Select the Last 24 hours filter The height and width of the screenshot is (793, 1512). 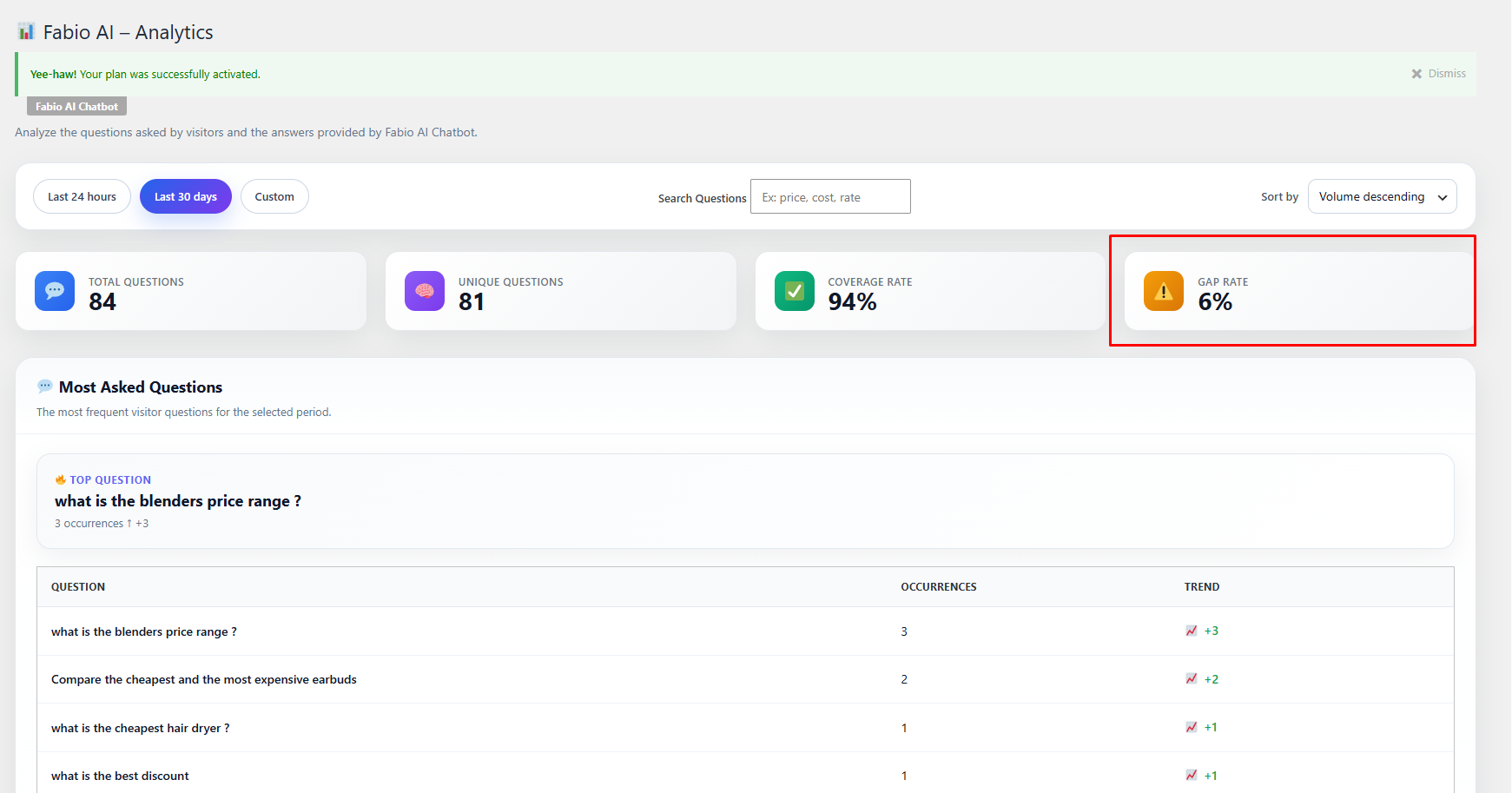pos(82,196)
